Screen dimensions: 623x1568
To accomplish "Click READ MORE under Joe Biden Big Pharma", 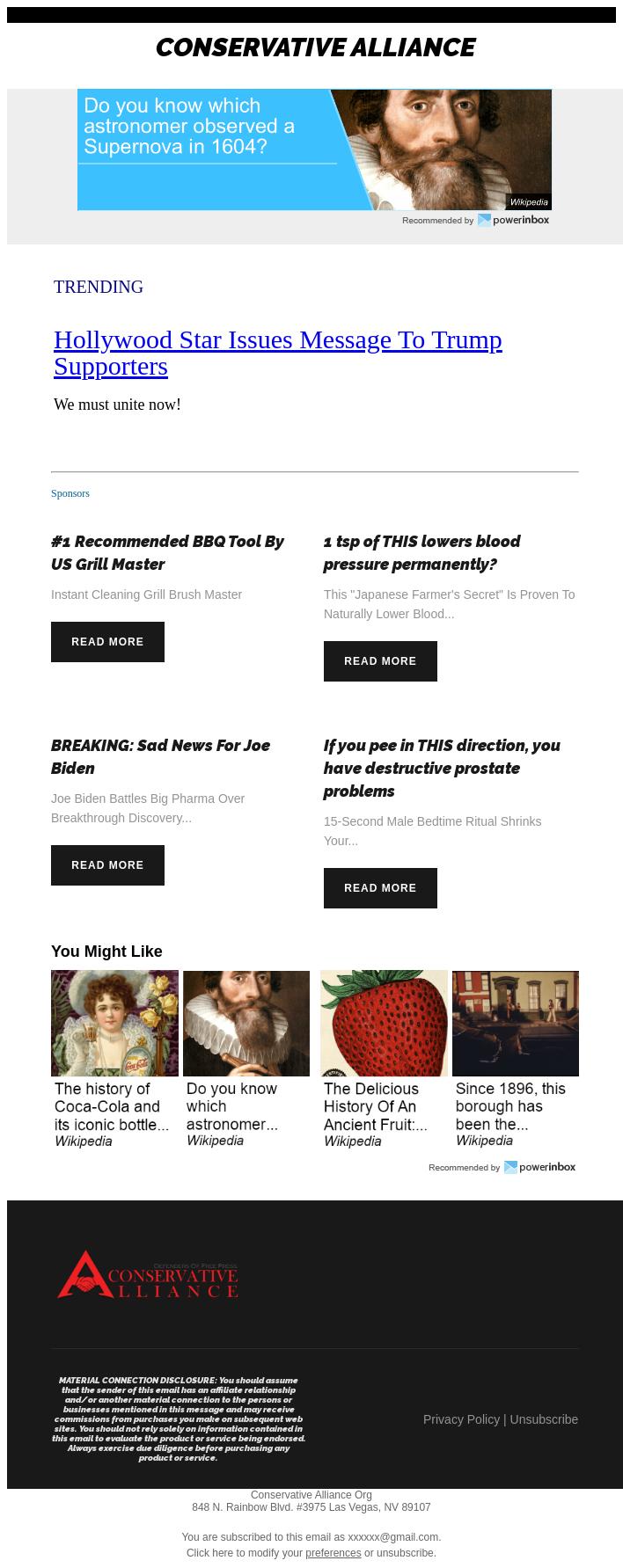I will pyautogui.click(x=107, y=865).
